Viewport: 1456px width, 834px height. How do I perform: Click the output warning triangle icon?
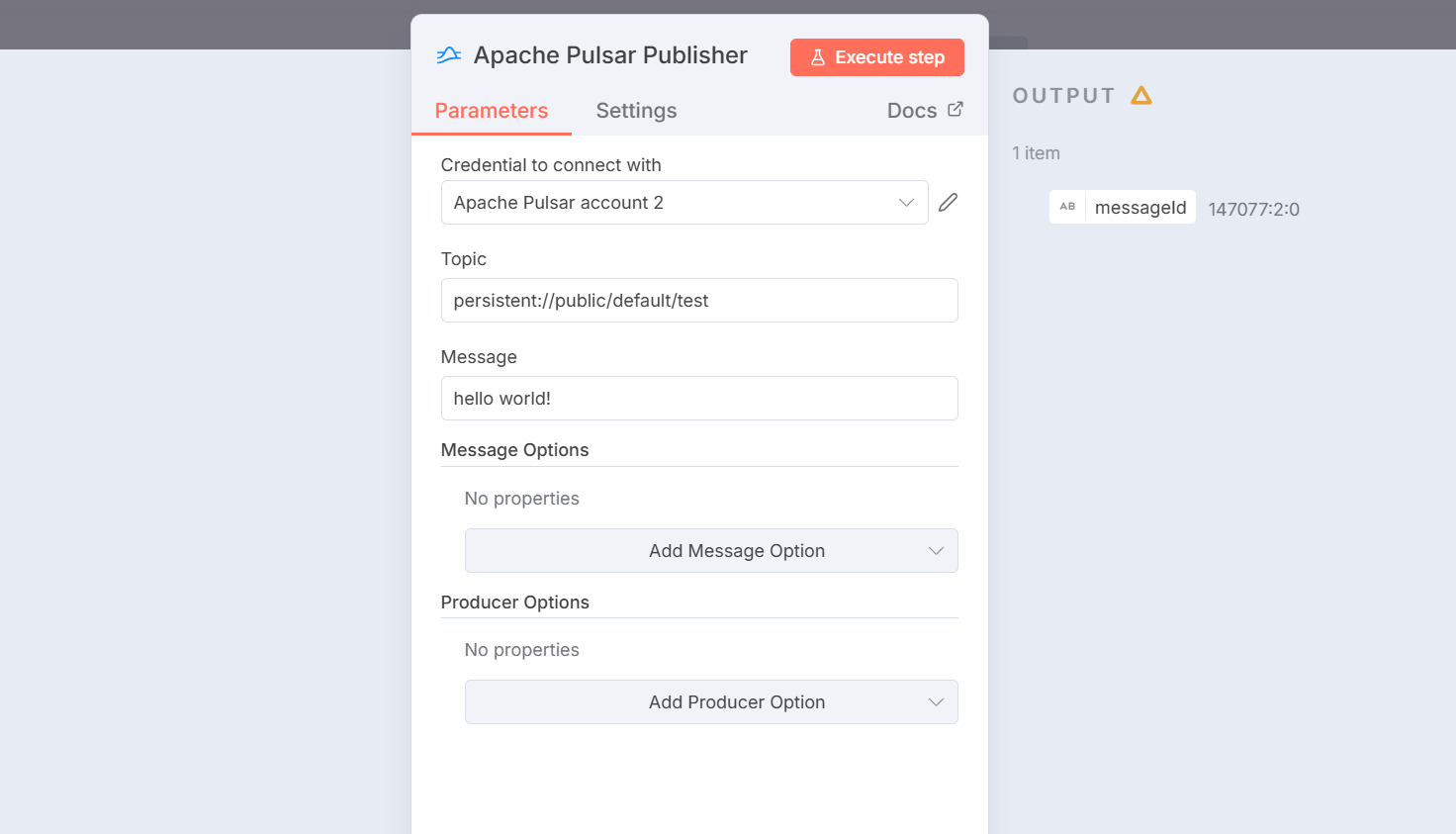[1141, 96]
